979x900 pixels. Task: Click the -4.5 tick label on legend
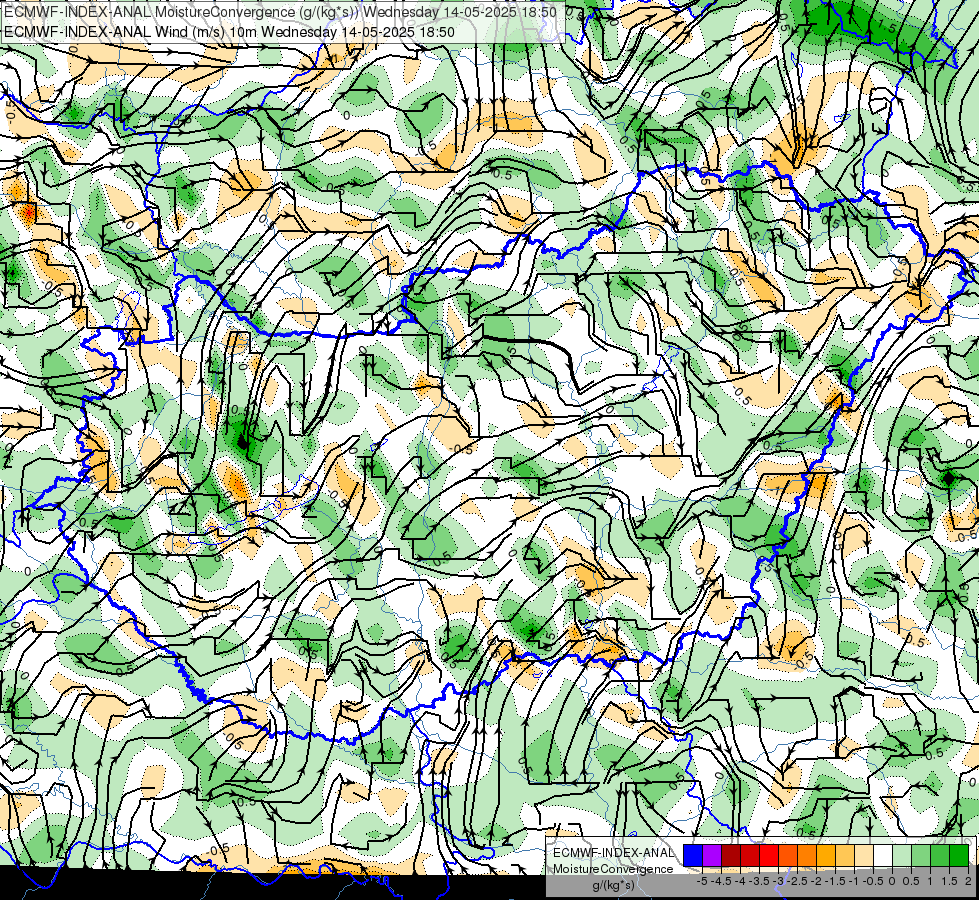pos(721,881)
